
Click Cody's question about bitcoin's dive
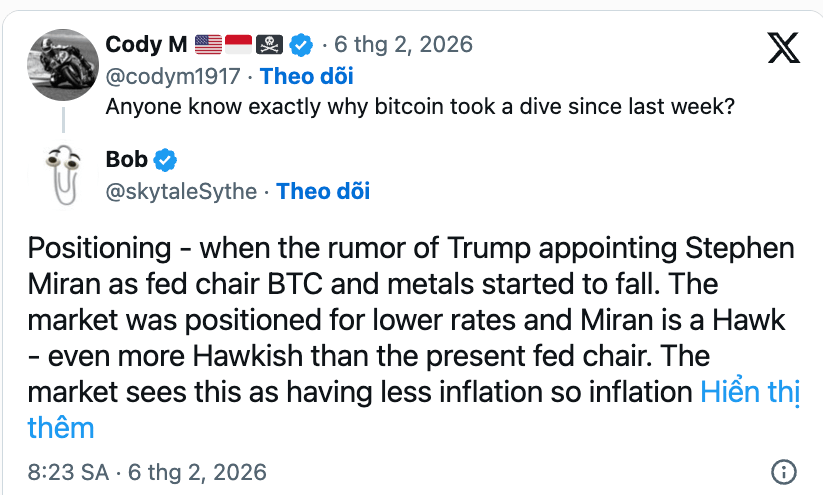point(420,106)
